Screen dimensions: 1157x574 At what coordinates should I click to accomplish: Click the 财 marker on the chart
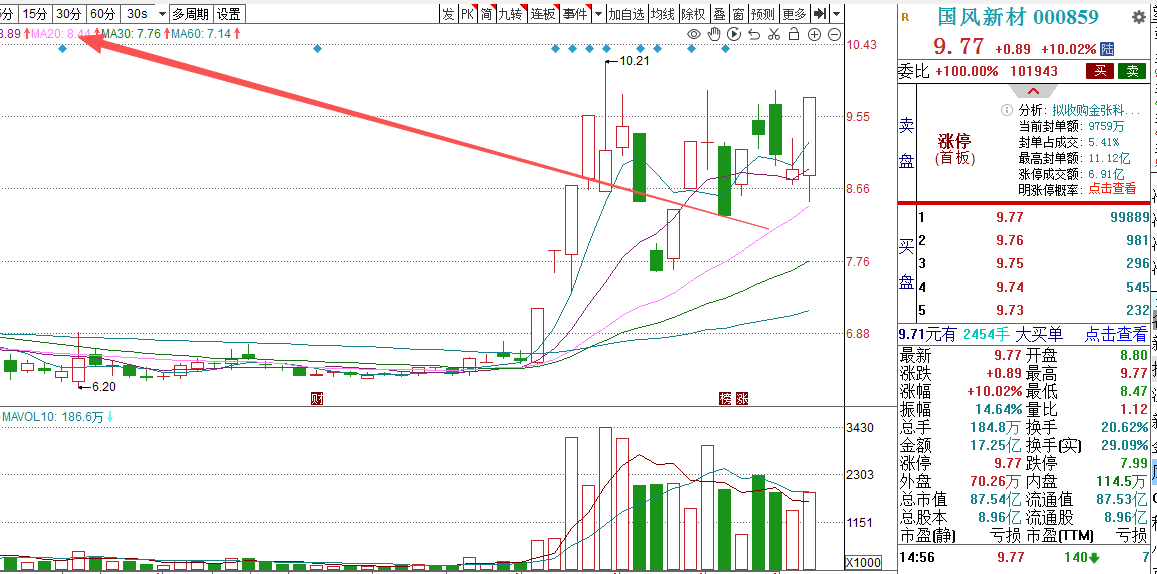click(x=318, y=399)
